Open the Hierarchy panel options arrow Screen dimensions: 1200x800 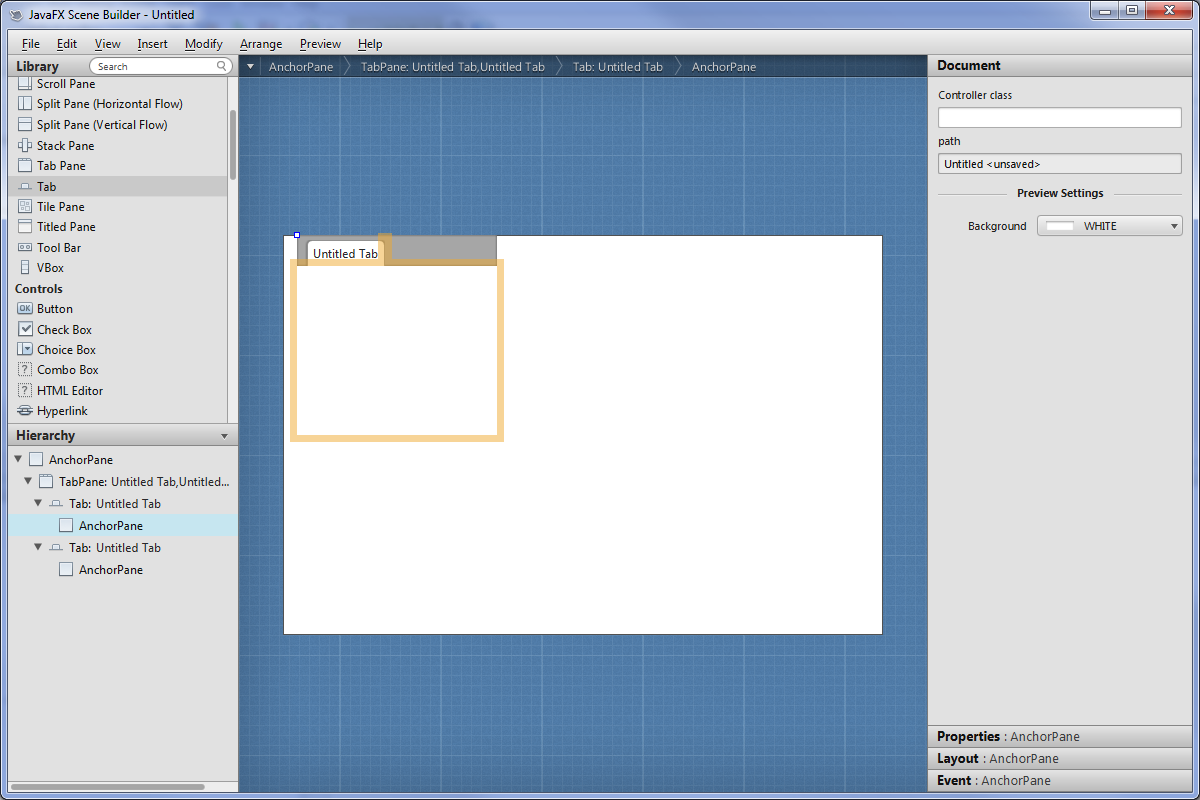[x=224, y=437]
